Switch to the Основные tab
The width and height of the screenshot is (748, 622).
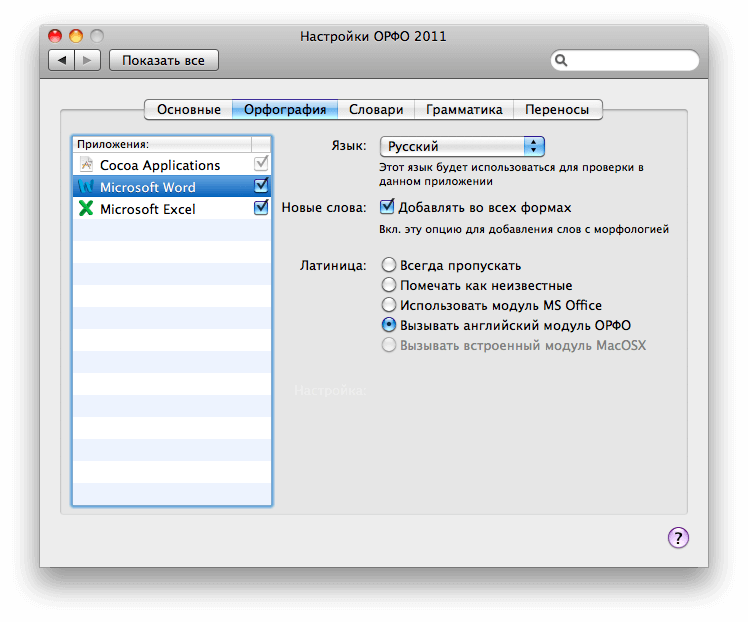(x=188, y=110)
